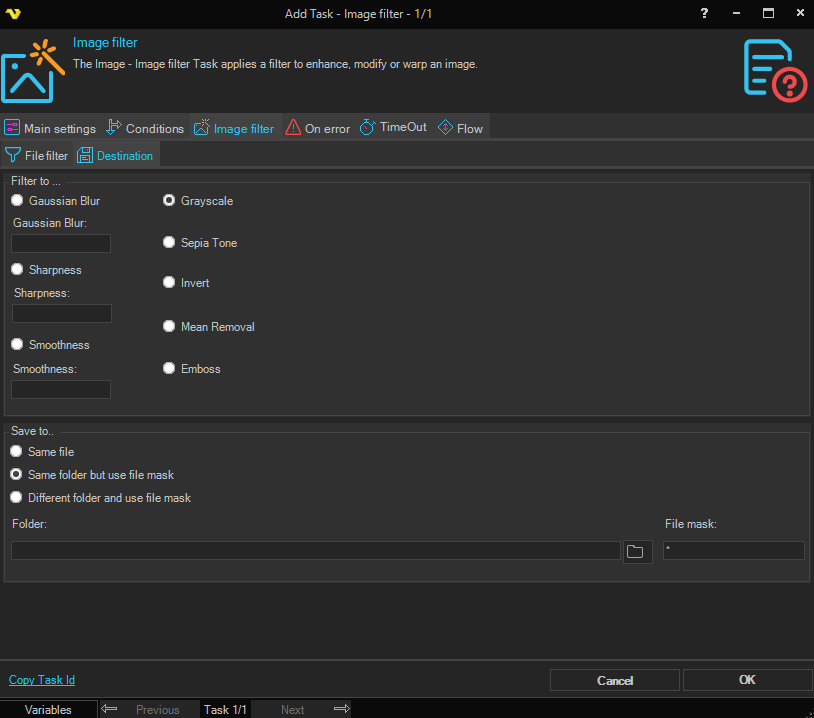Open the Main settings tab

click(x=50, y=128)
